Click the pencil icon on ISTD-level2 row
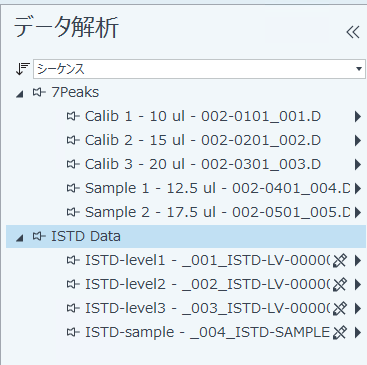Image resolution: width=367 pixels, height=365 pixels. (x=340, y=284)
